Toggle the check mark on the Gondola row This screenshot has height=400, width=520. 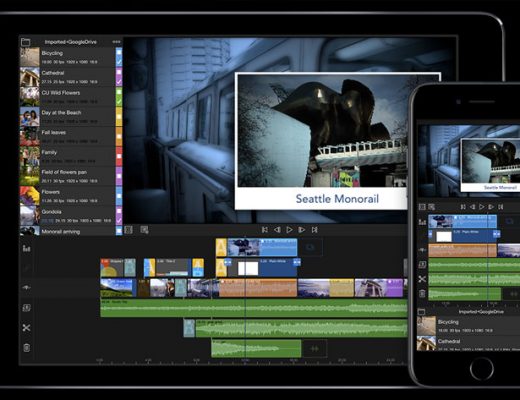click(119, 220)
